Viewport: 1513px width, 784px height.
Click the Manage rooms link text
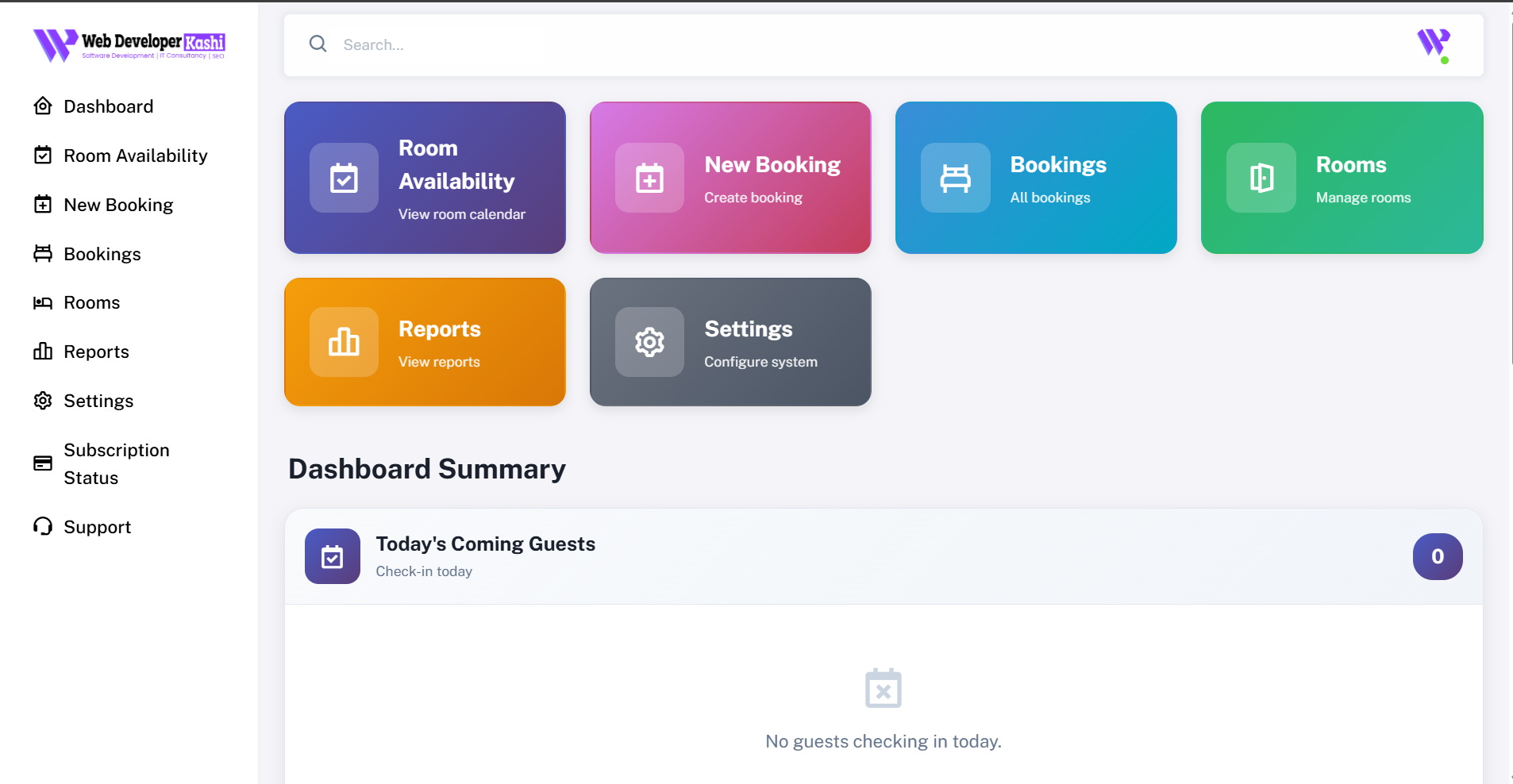coord(1363,198)
